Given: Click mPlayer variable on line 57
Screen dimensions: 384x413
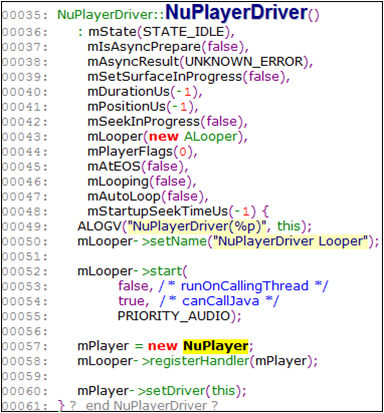Looking at the screenshot, I should (x=103, y=346).
